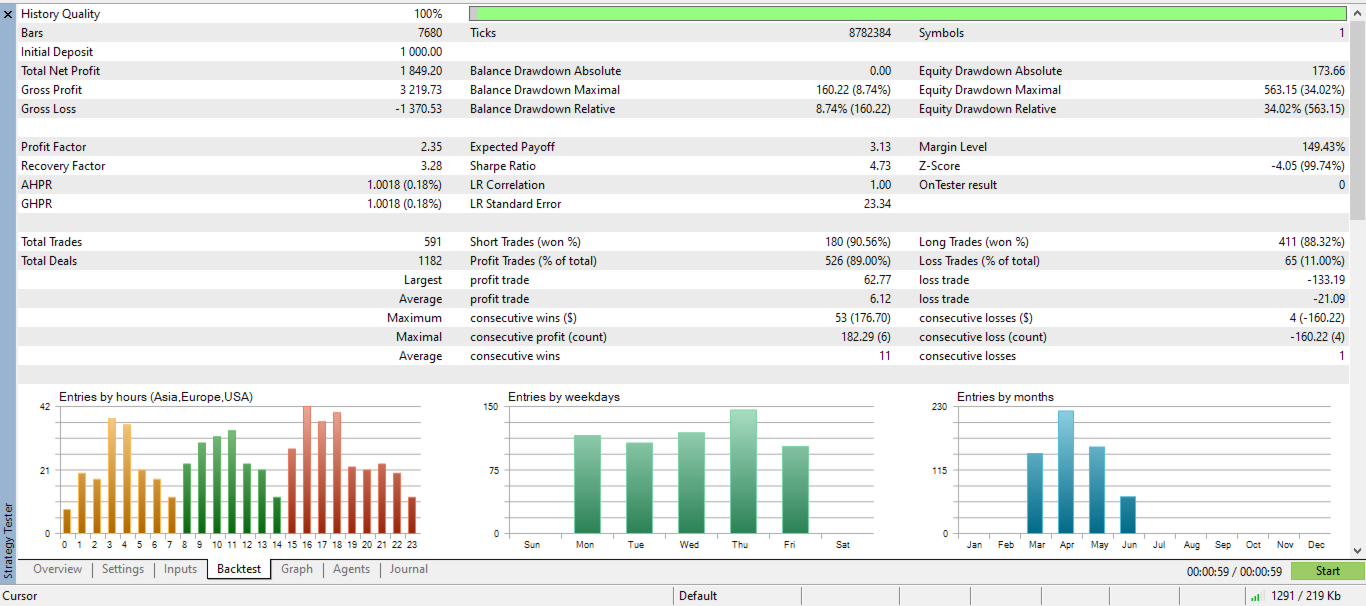
Task: Click the Apr bar in months chart
Action: [x=1066, y=472]
